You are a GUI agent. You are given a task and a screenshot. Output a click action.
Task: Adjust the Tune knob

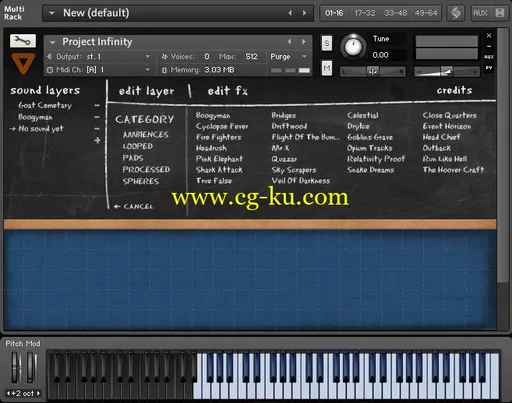pos(353,47)
